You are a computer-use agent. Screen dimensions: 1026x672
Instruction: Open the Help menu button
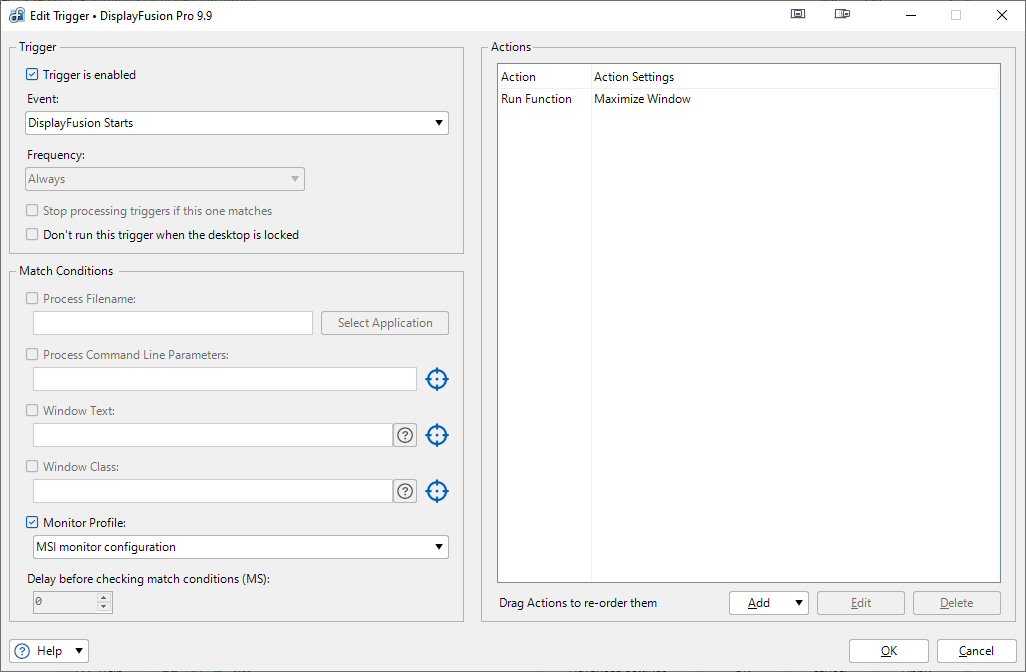(x=49, y=651)
